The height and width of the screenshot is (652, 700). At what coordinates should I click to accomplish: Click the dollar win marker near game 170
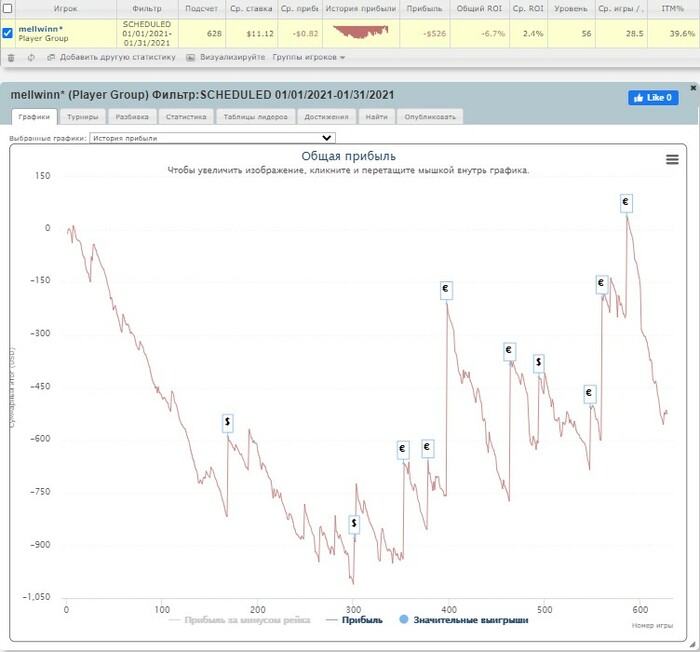click(228, 423)
